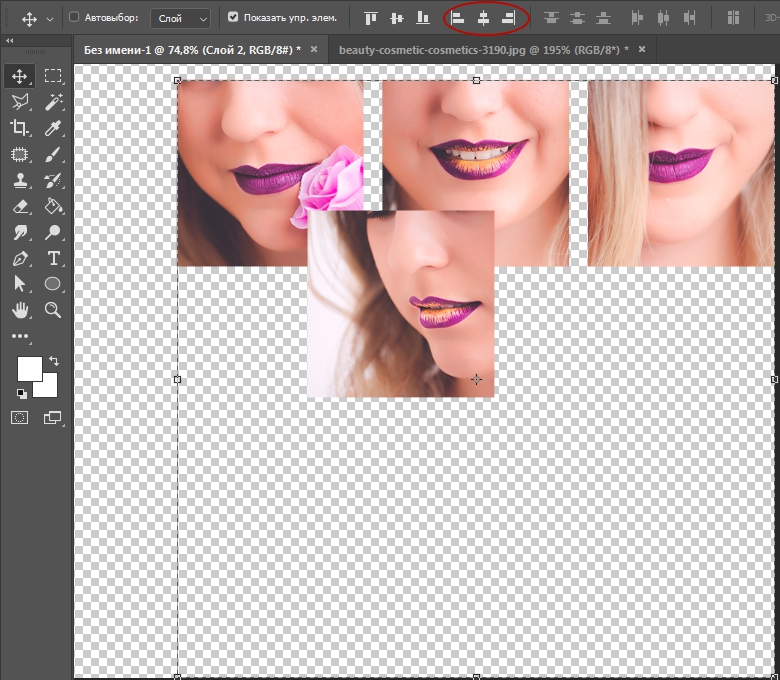Viewport: 780px width, 680px height.
Task: Select the Eraser tool
Action: [x=19, y=206]
